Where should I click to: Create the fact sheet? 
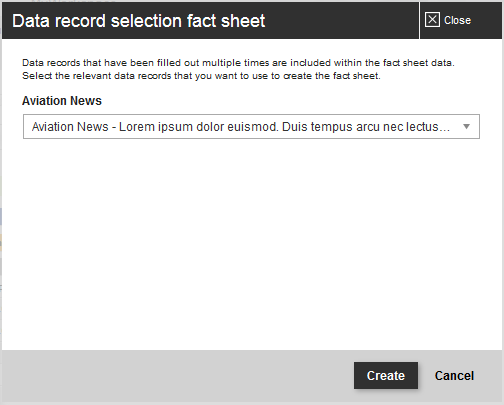pos(386,376)
